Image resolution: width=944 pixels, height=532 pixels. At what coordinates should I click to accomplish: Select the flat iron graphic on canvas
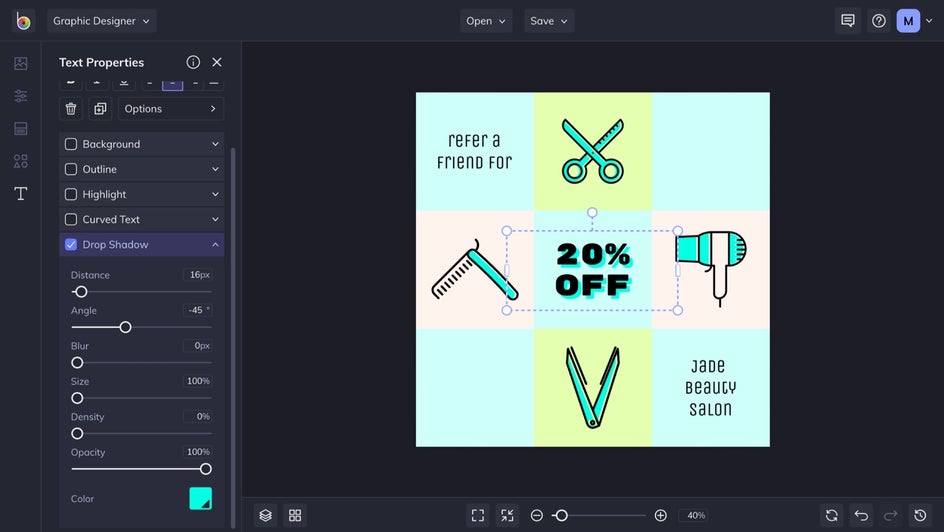tap(592, 387)
